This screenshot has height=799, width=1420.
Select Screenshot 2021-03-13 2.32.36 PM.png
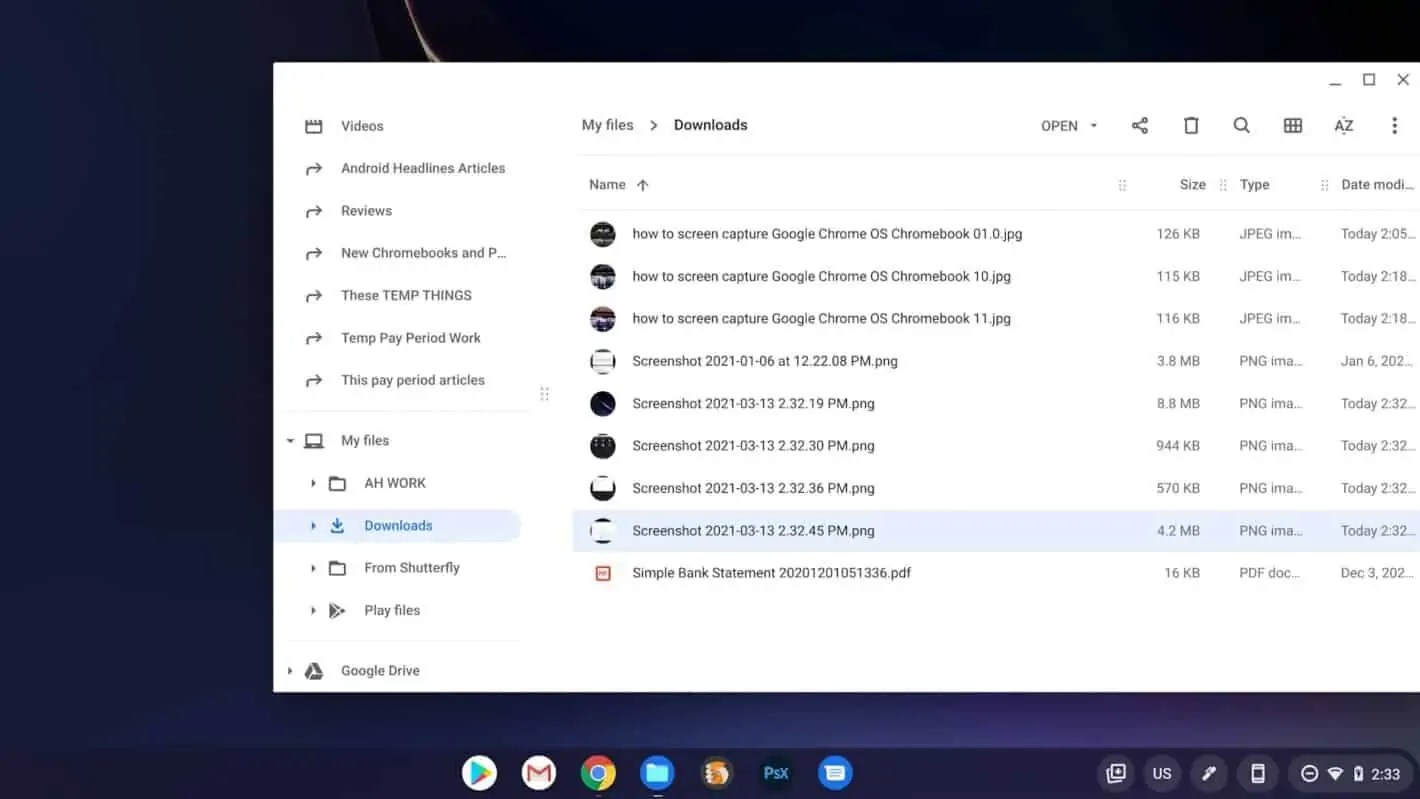996,488
